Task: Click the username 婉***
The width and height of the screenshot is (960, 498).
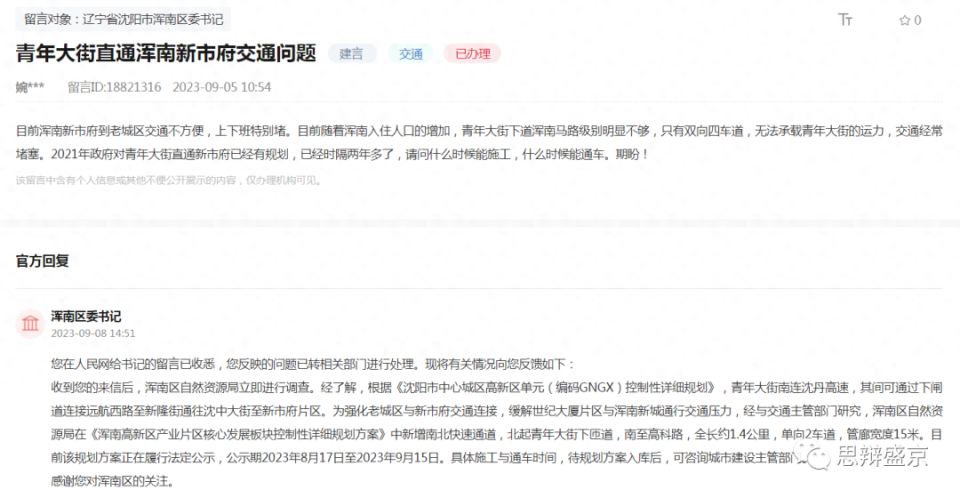Action: pyautogui.click(x=30, y=87)
